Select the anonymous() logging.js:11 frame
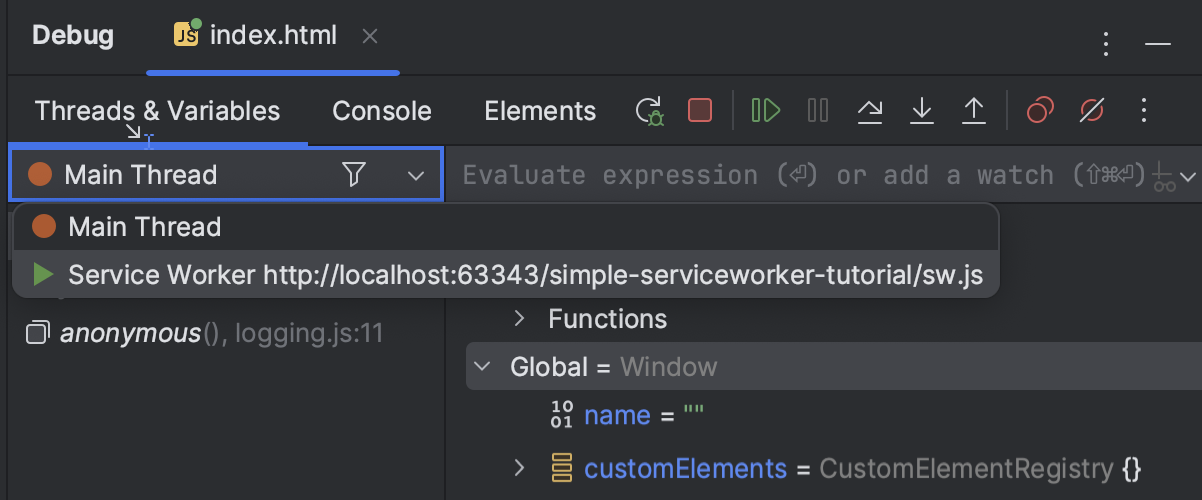The image size is (1202, 500). [x=220, y=333]
